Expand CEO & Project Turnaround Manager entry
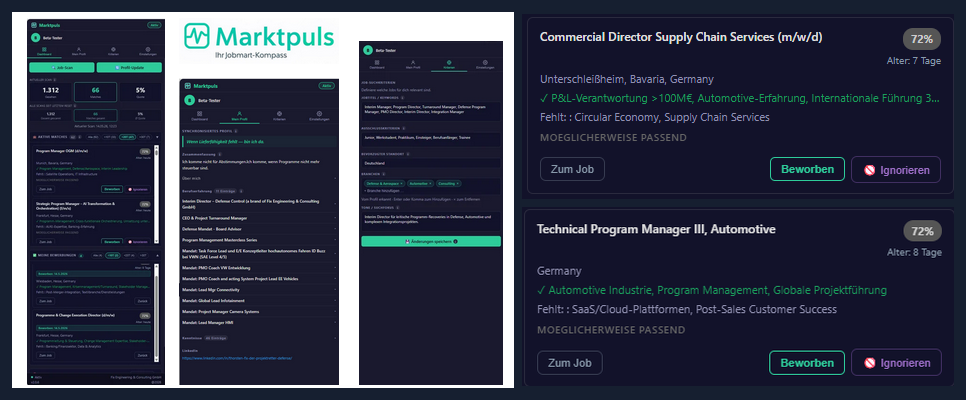The width and height of the screenshot is (966, 400). click(x=259, y=218)
